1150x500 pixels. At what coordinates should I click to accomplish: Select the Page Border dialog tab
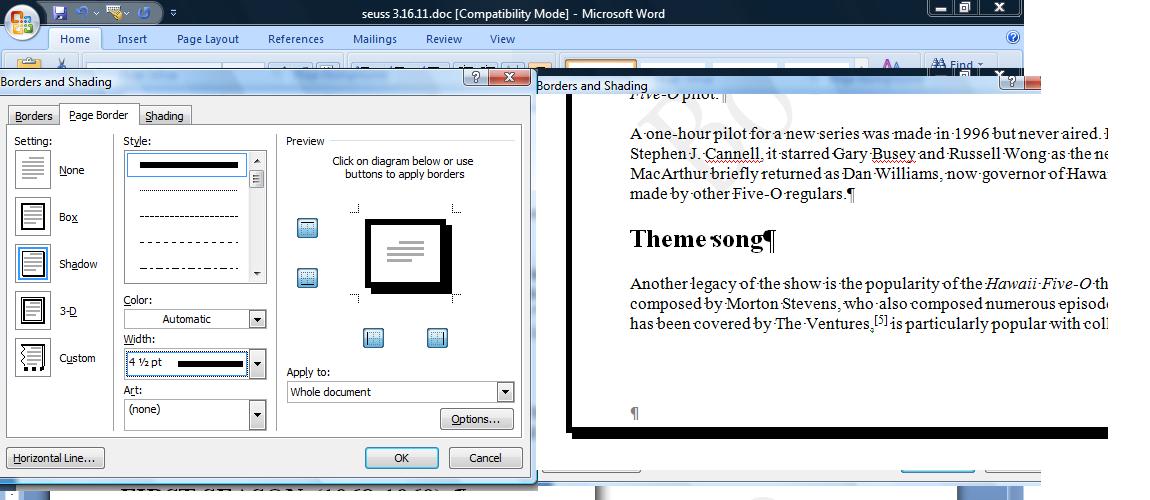pos(98,115)
